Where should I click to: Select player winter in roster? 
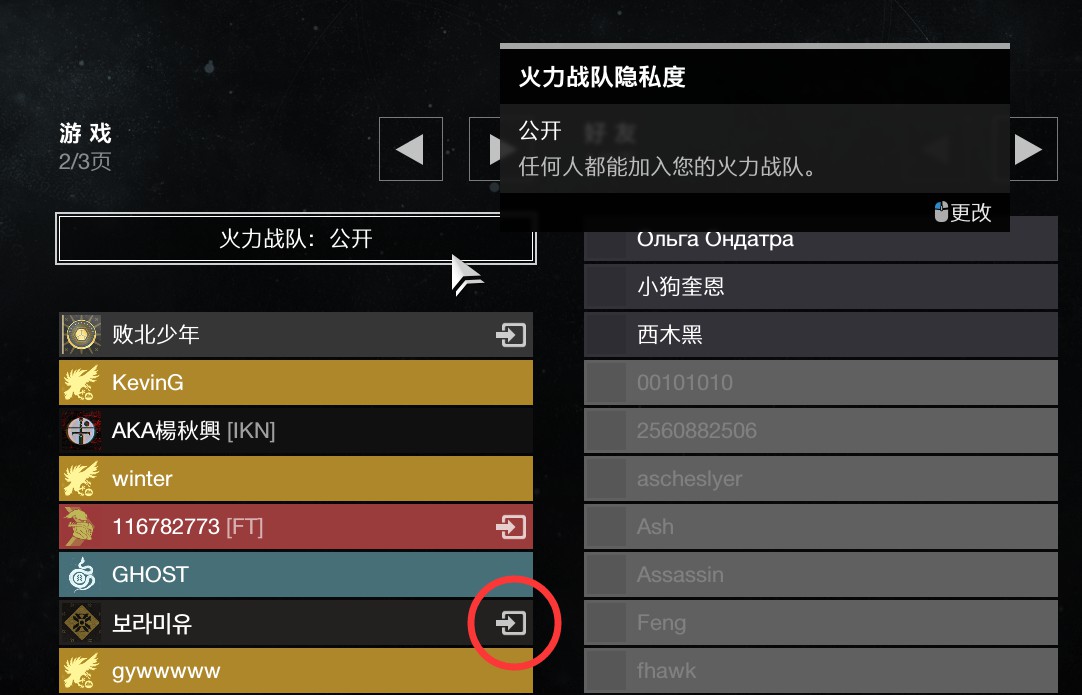tap(295, 479)
